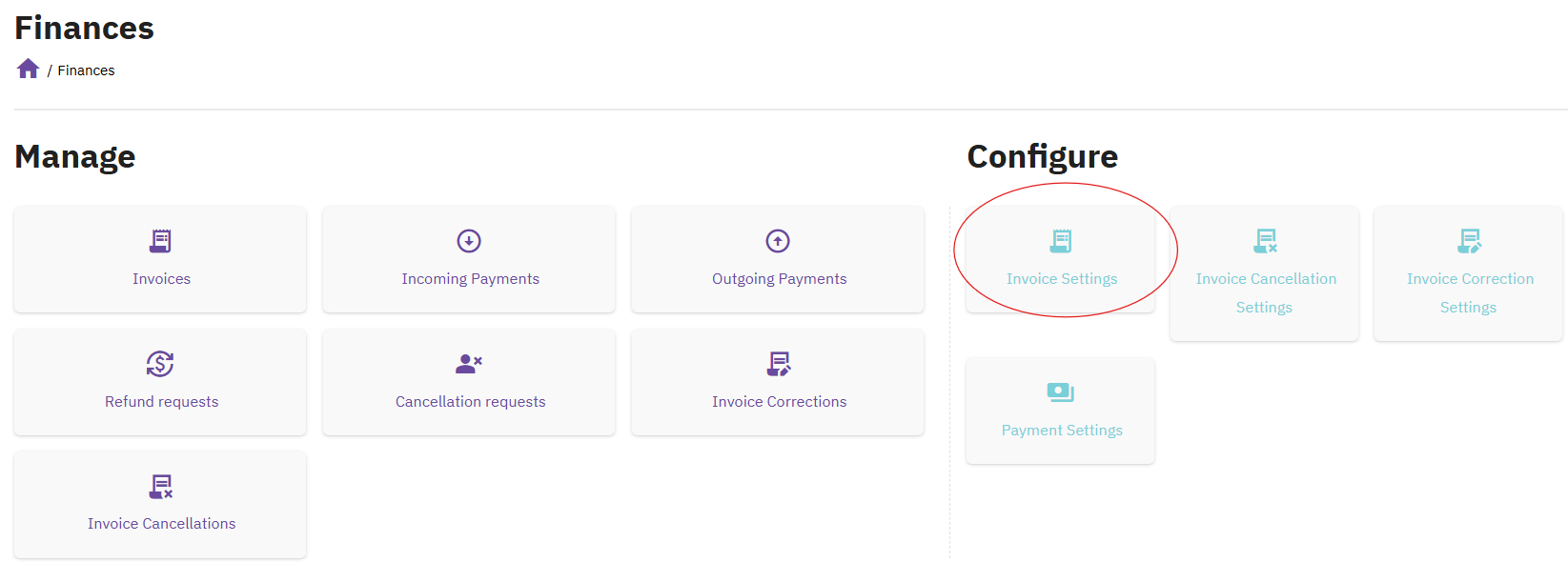This screenshot has height=562, width=1568.
Task: Go to Incoming Payments text link
Action: (470, 279)
